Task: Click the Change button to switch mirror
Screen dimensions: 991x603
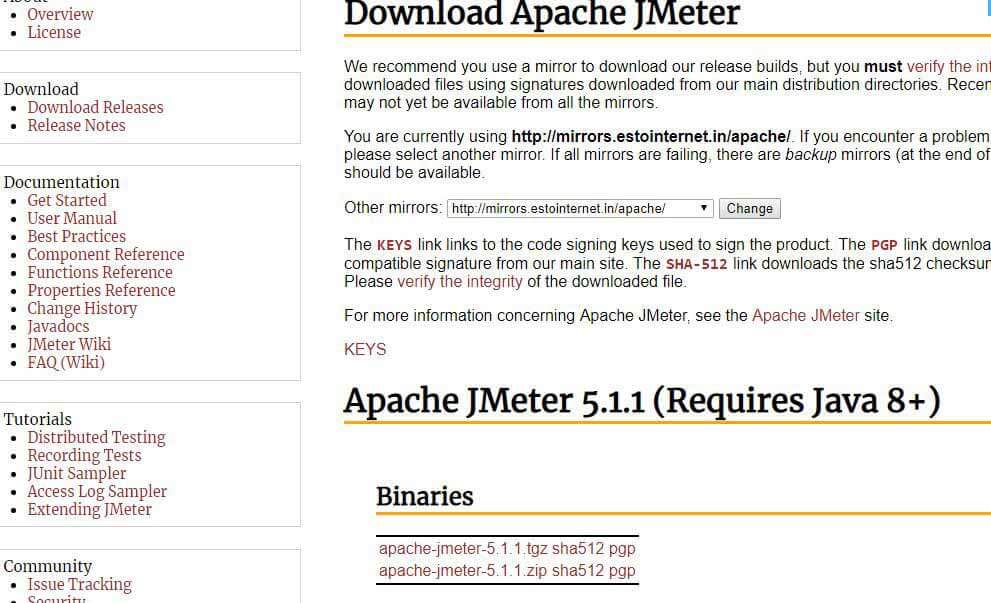Action: coord(749,208)
